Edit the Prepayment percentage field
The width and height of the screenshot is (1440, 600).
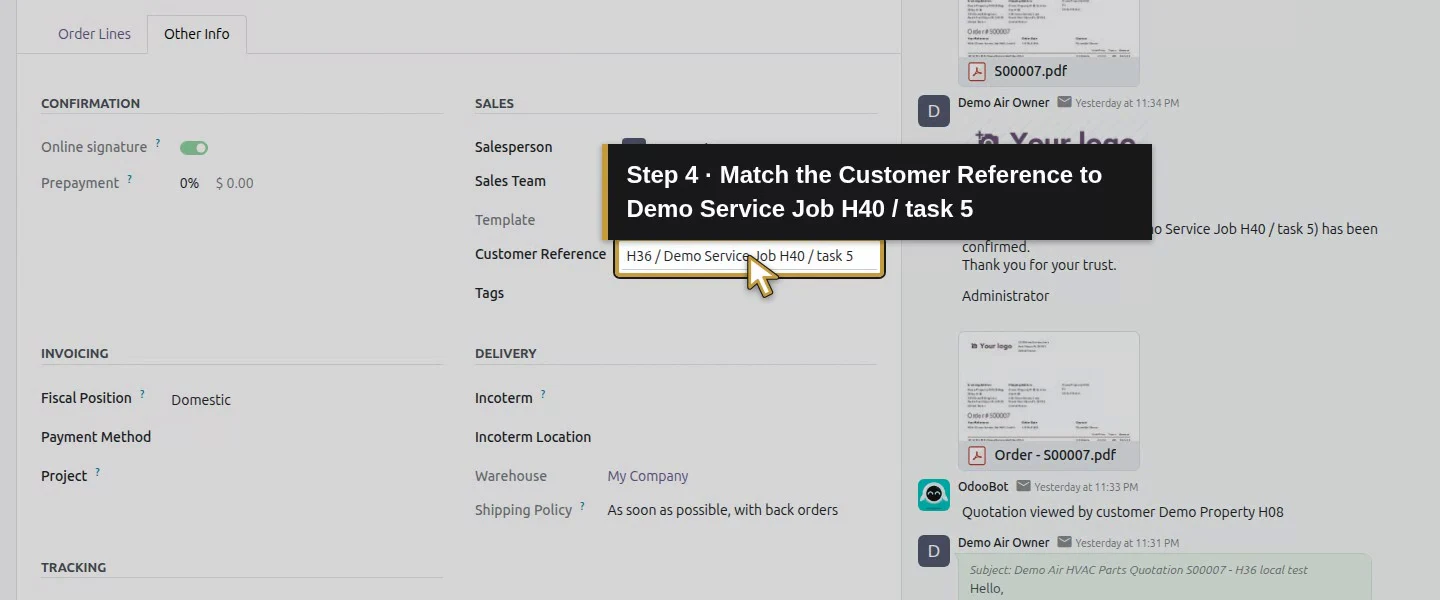(x=189, y=183)
